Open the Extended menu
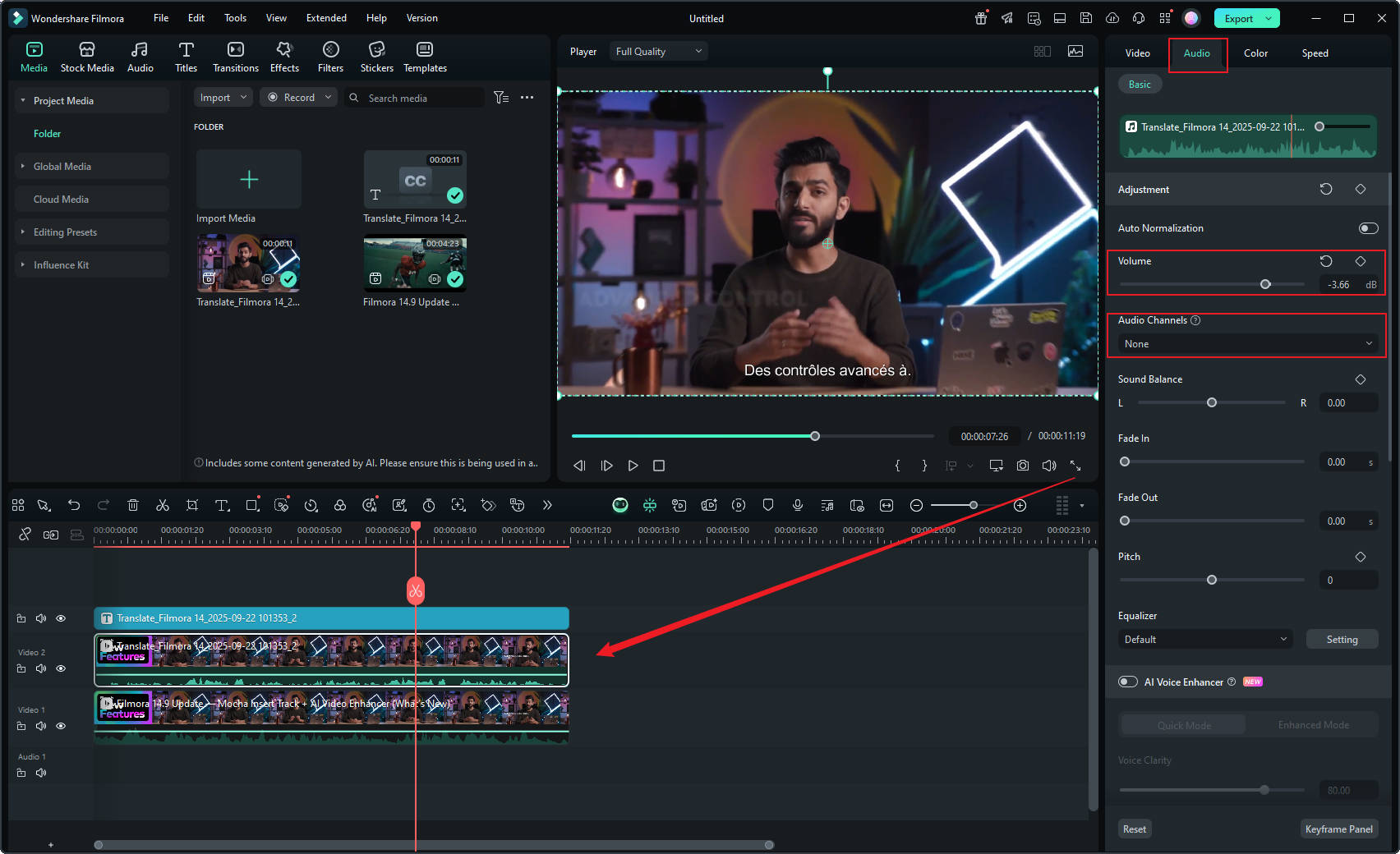 (326, 18)
